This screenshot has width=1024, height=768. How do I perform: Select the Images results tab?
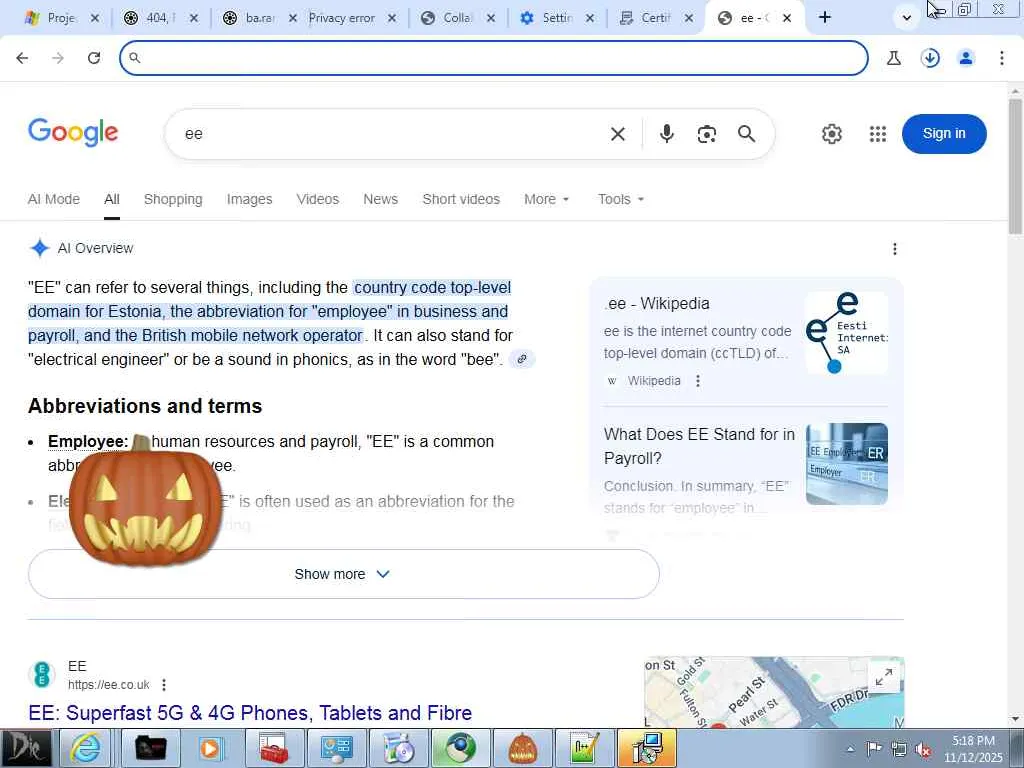[249, 199]
